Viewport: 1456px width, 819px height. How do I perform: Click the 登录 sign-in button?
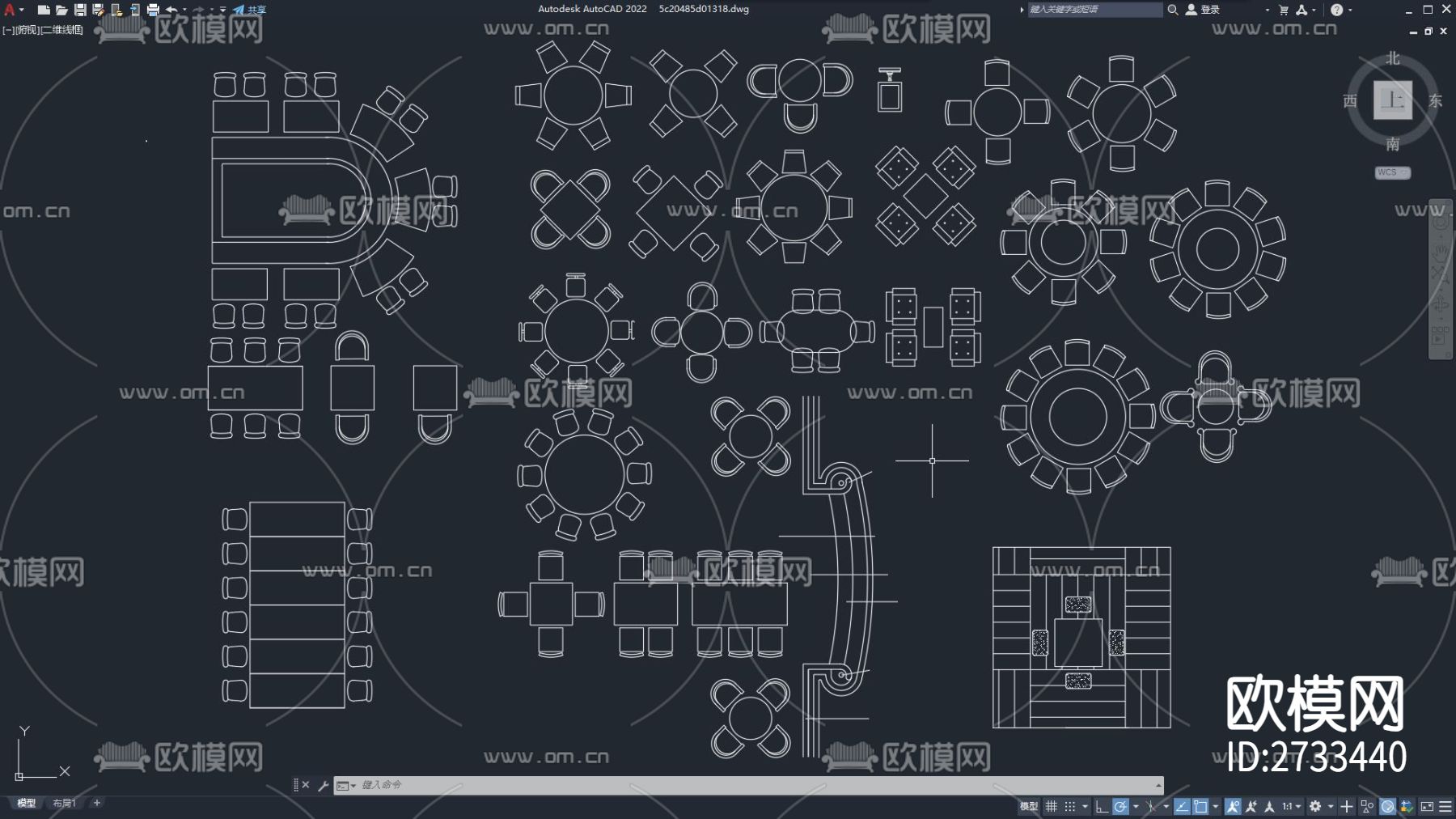tap(1203, 10)
